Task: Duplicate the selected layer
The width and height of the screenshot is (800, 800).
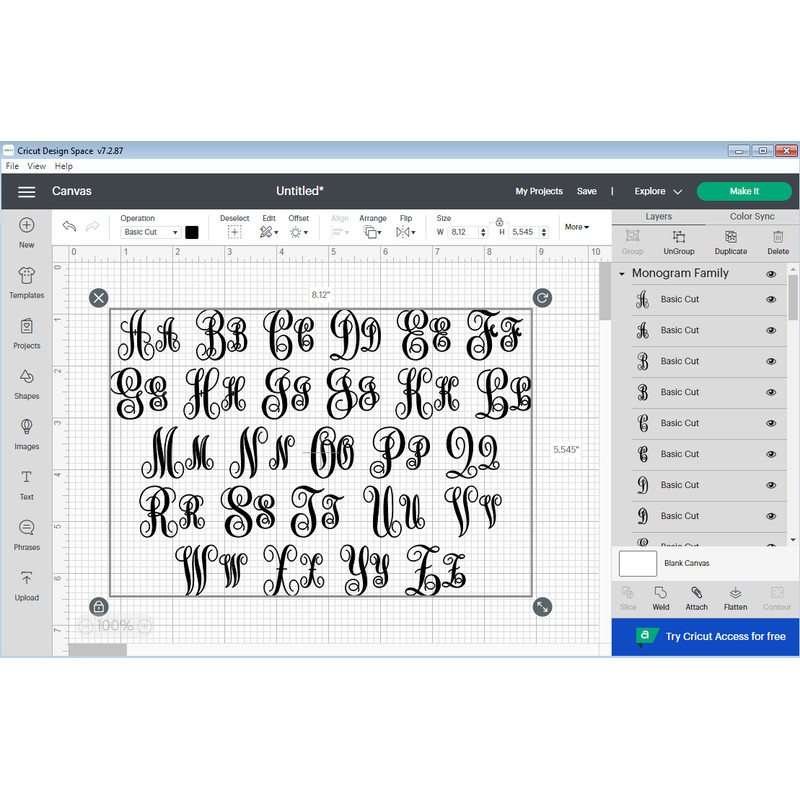Action: click(730, 240)
